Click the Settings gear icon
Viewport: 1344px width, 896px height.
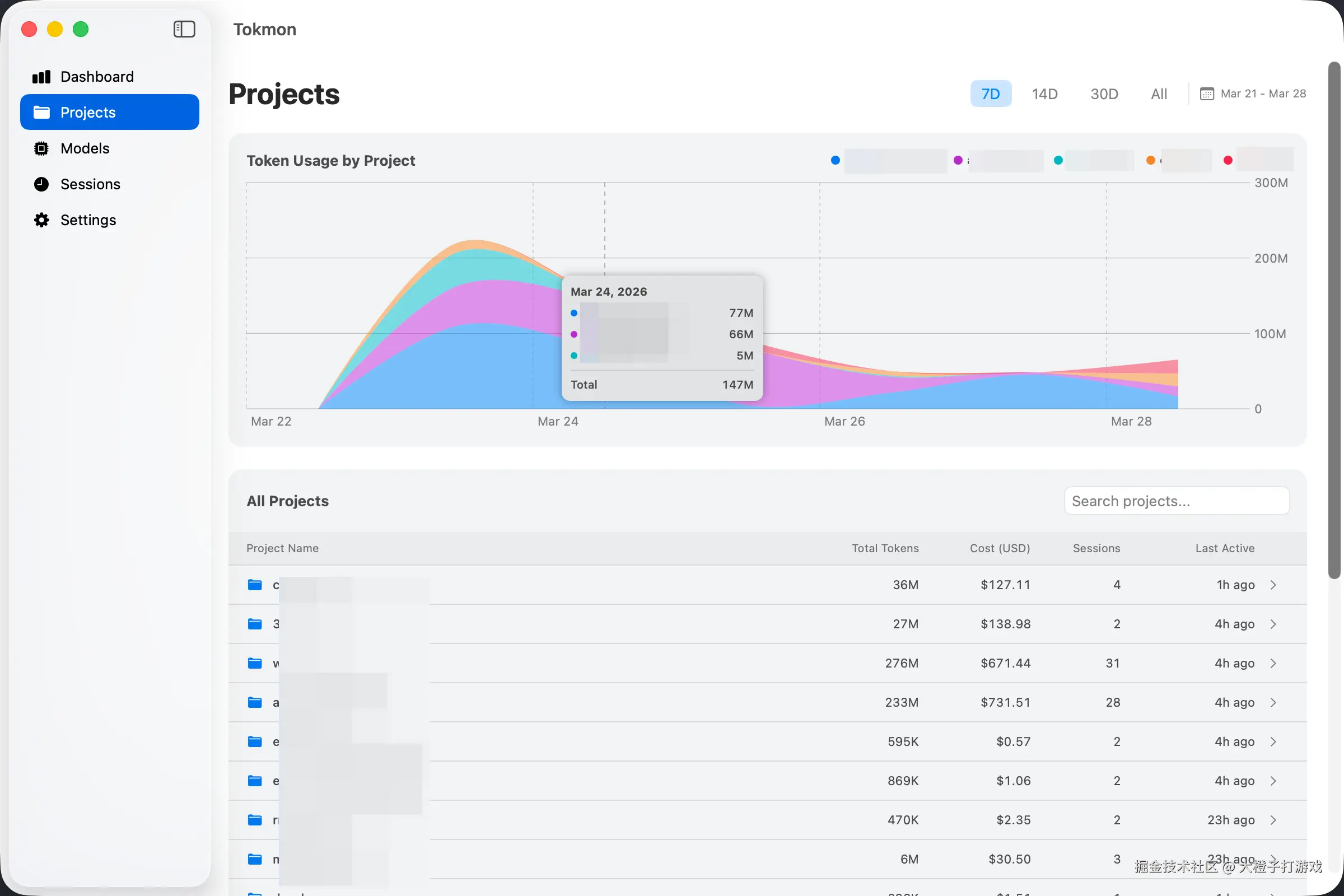[41, 220]
